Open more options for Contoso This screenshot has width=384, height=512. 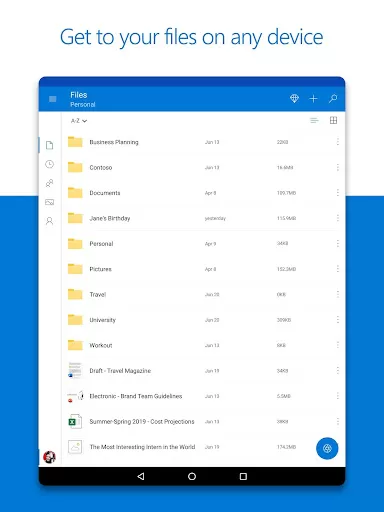point(338,167)
